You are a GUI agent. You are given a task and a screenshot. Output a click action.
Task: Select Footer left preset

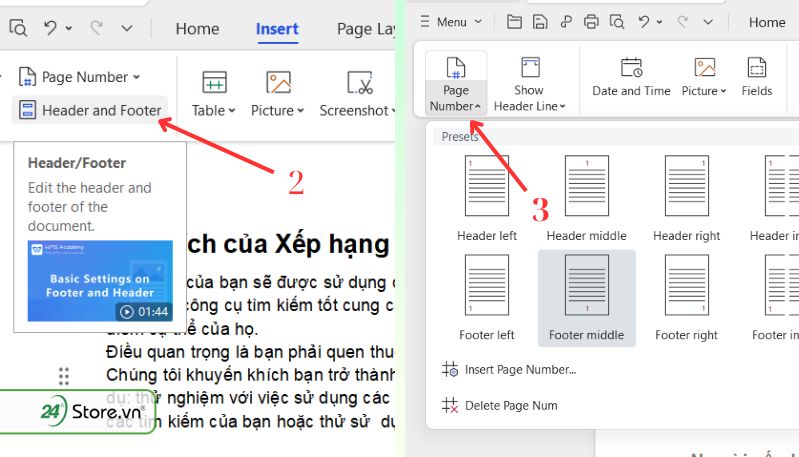(x=487, y=298)
